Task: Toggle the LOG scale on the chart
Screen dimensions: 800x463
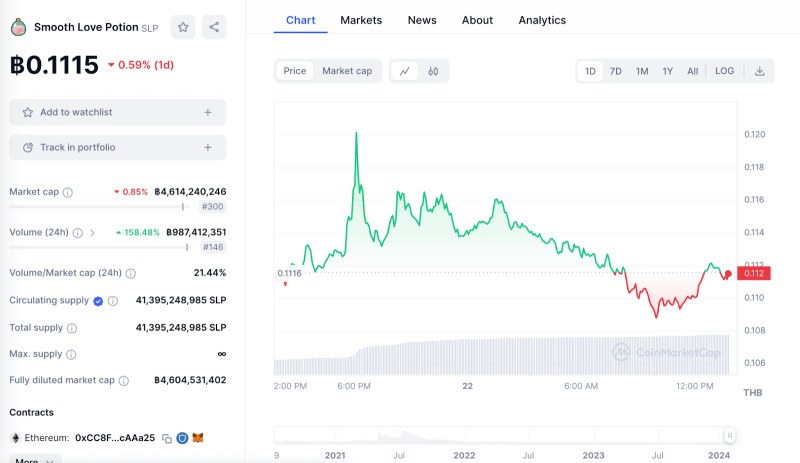Action: click(x=724, y=71)
